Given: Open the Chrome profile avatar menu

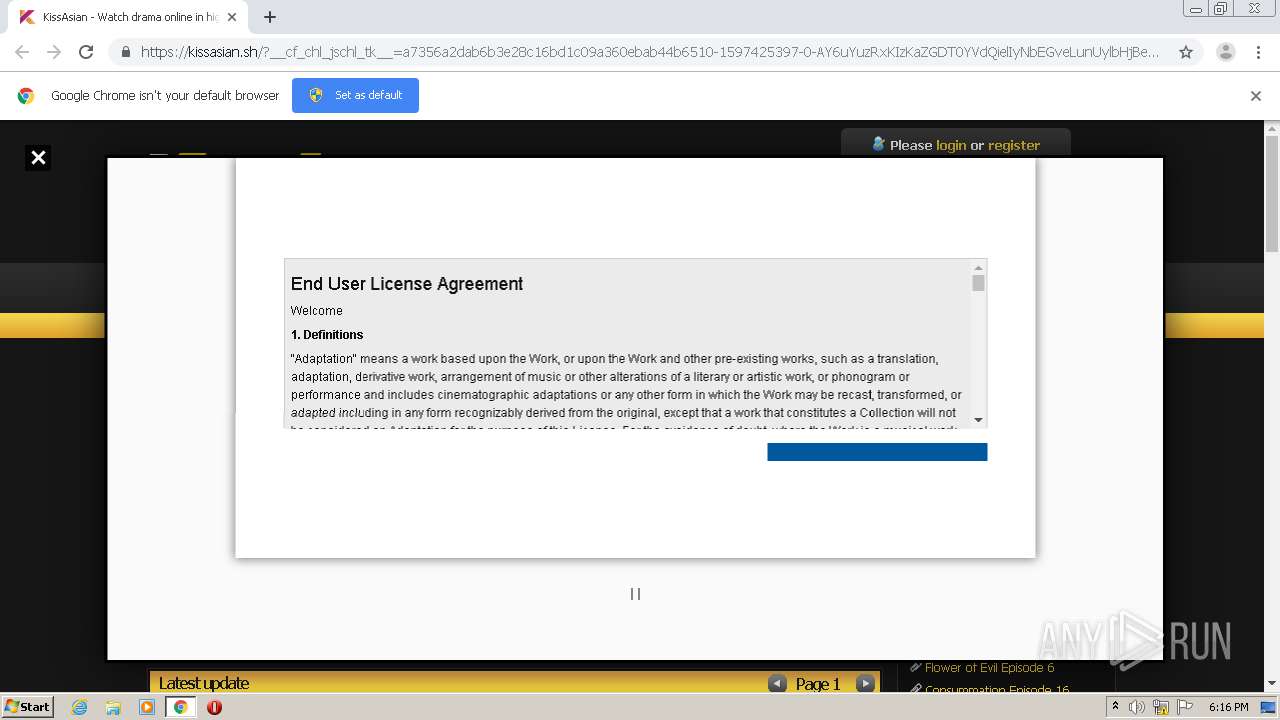Looking at the screenshot, I should click(1225, 52).
